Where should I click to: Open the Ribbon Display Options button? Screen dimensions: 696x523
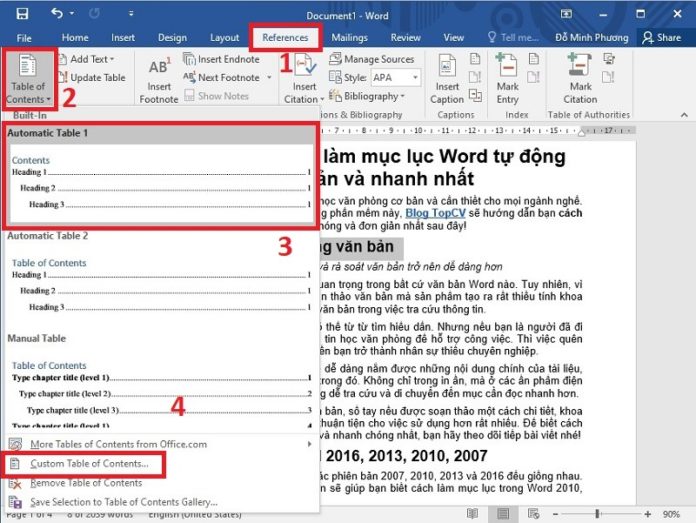(566, 14)
